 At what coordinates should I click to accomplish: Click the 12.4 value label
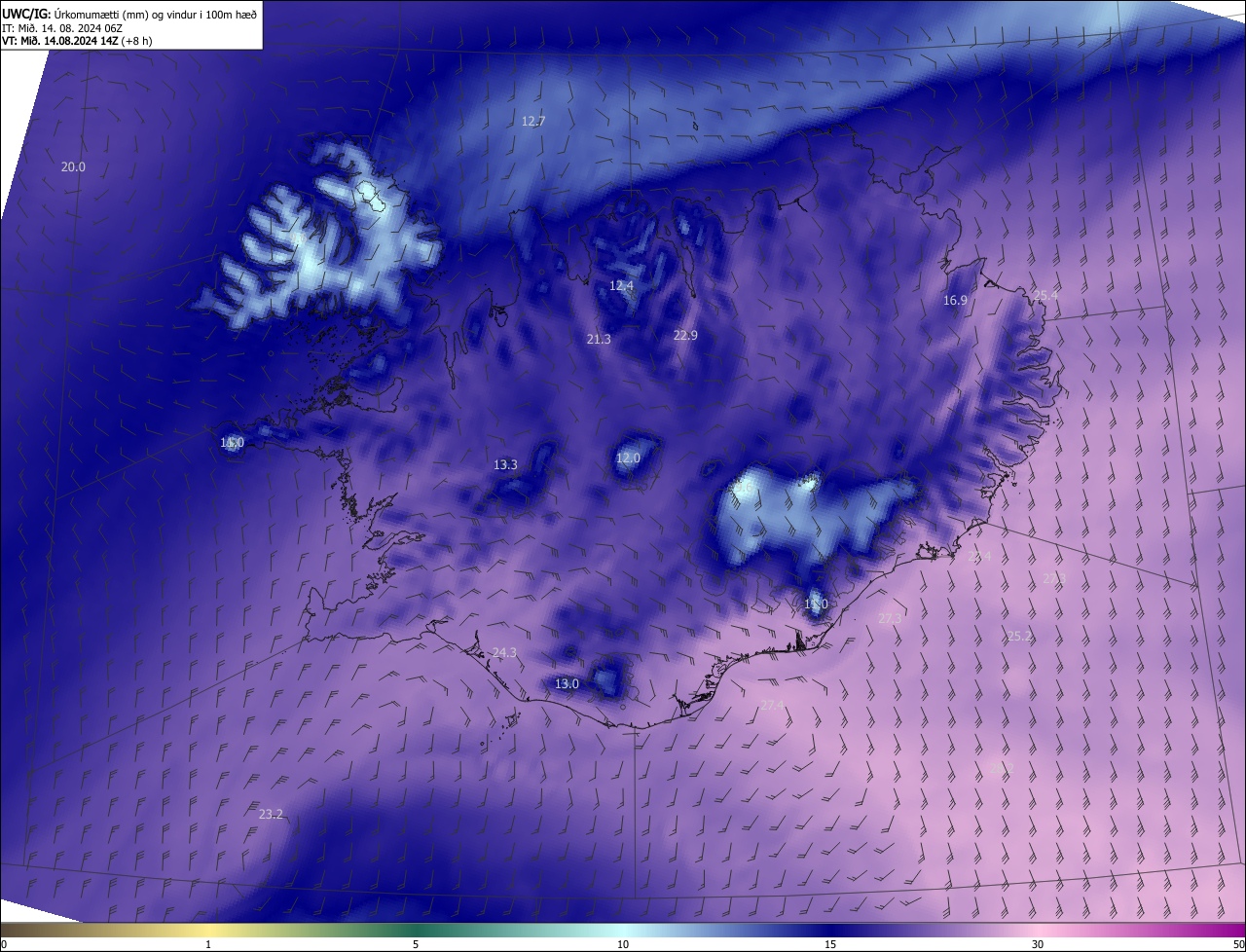pyautogui.click(x=621, y=285)
